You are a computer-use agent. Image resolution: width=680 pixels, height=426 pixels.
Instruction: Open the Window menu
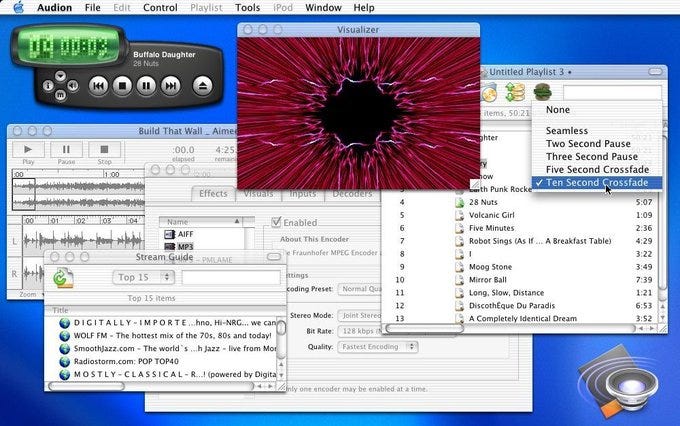pyautogui.click(x=323, y=7)
